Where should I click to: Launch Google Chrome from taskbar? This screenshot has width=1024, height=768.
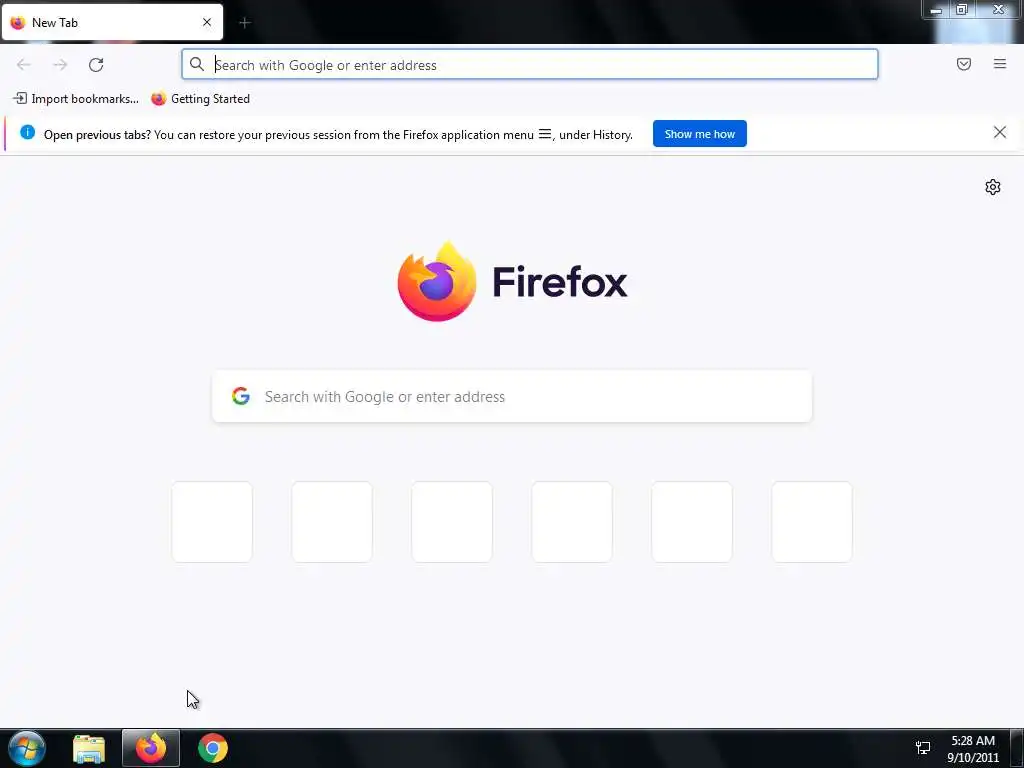213,748
